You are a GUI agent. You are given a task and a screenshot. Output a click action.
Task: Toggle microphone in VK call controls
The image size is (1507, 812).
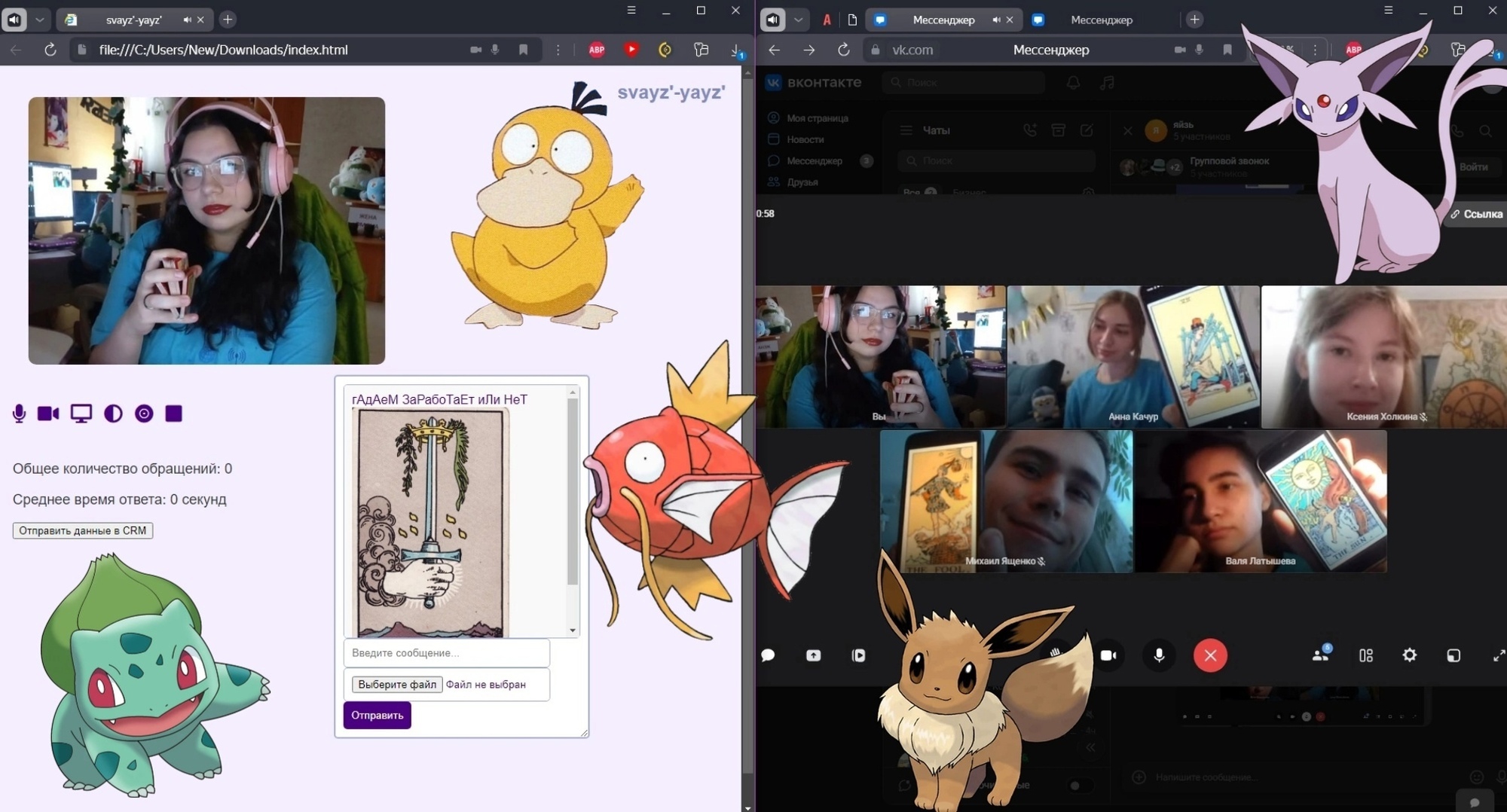[x=1159, y=655]
